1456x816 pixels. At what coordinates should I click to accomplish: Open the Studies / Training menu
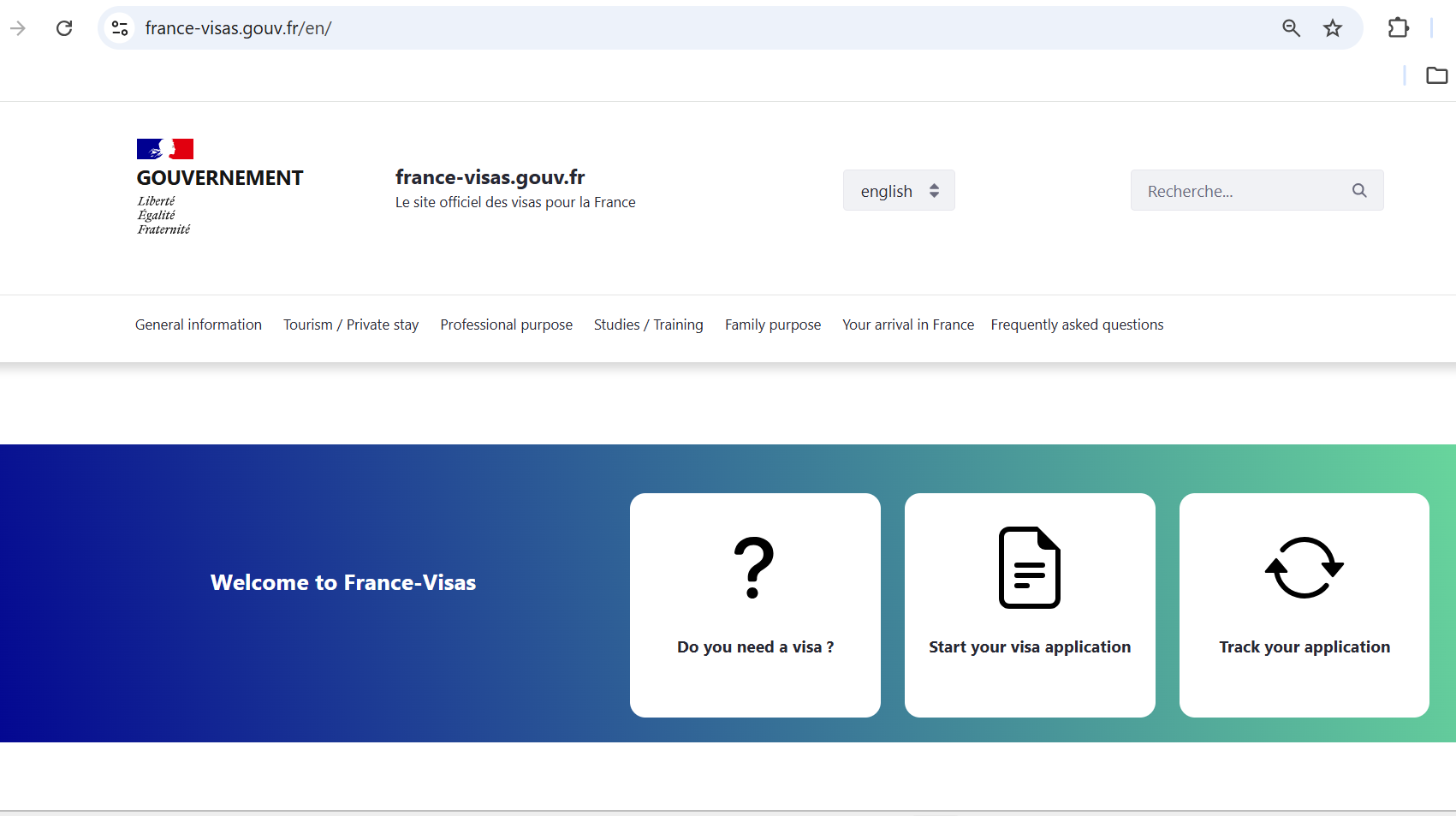(648, 325)
